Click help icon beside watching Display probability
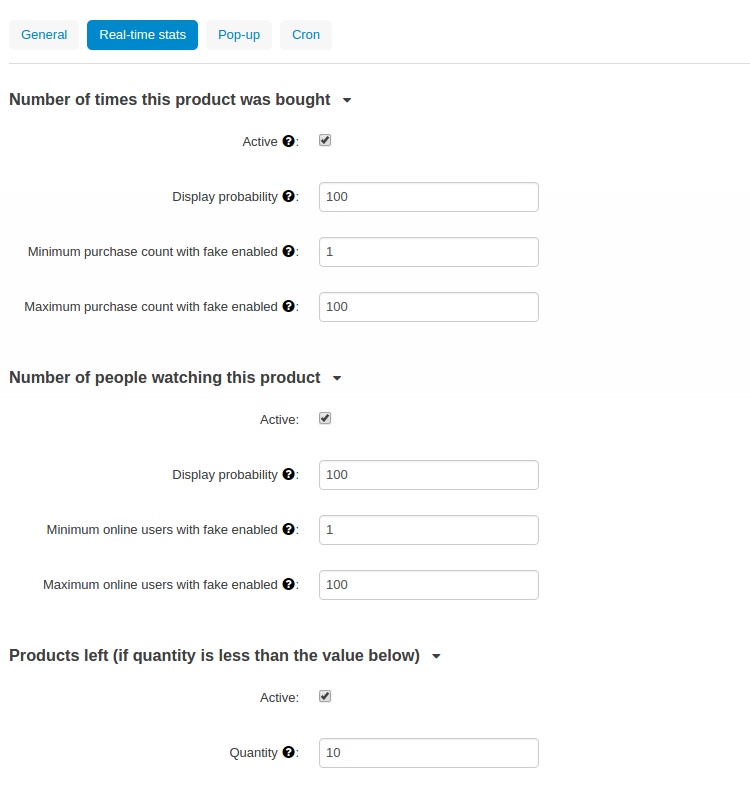750x789 pixels. coord(288,474)
